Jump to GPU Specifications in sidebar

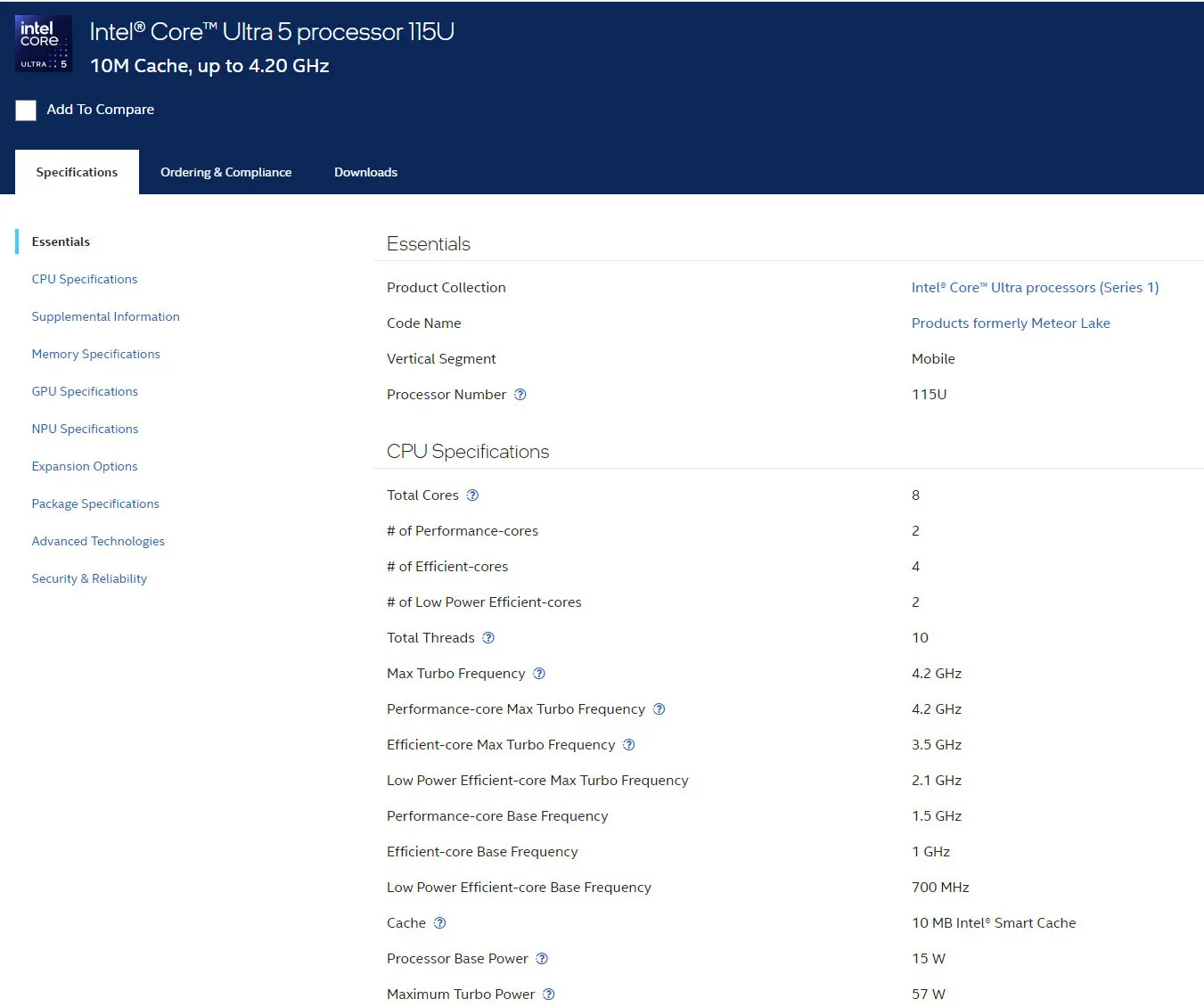(x=85, y=391)
